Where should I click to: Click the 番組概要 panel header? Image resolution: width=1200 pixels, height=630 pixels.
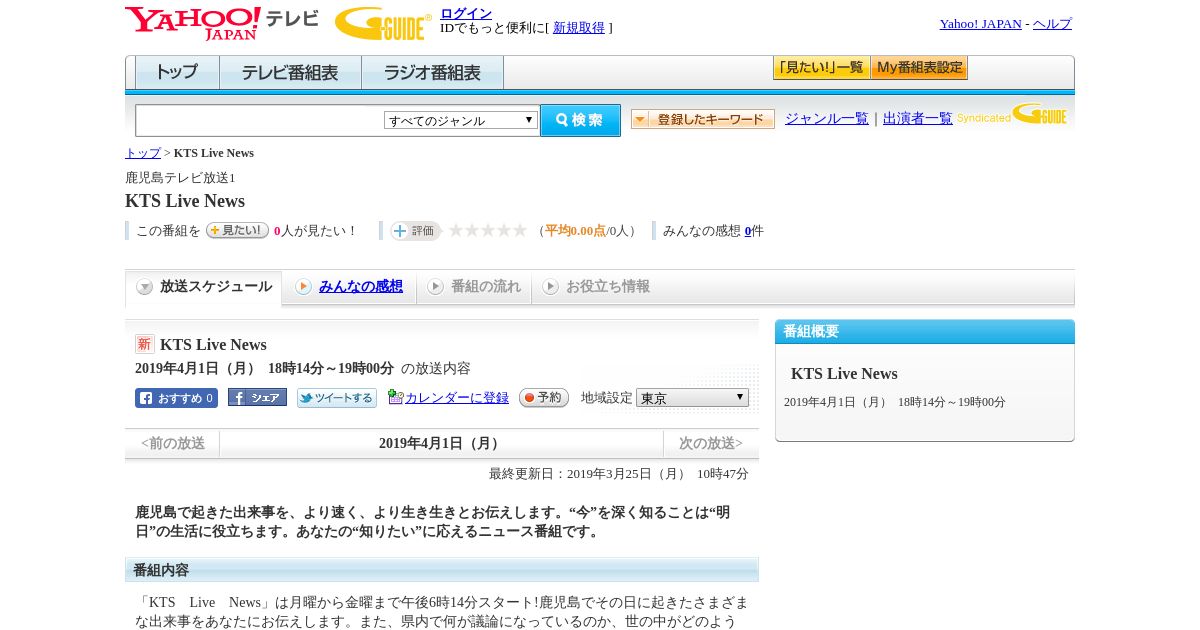pos(925,332)
